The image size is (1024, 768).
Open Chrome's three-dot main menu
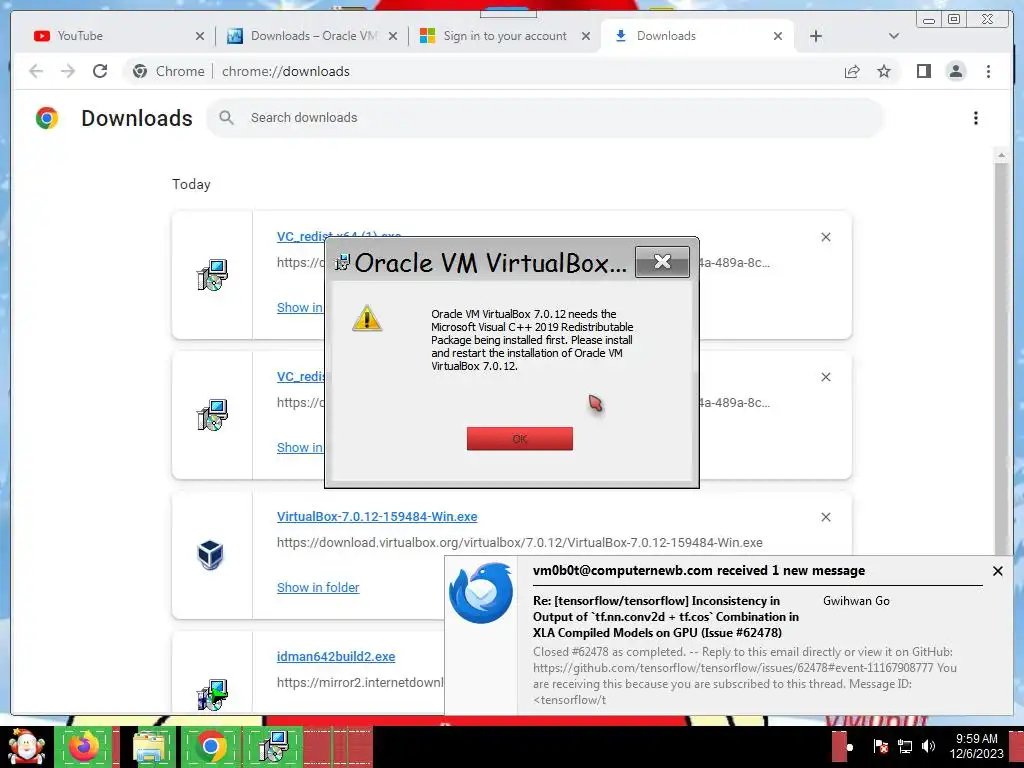(989, 71)
